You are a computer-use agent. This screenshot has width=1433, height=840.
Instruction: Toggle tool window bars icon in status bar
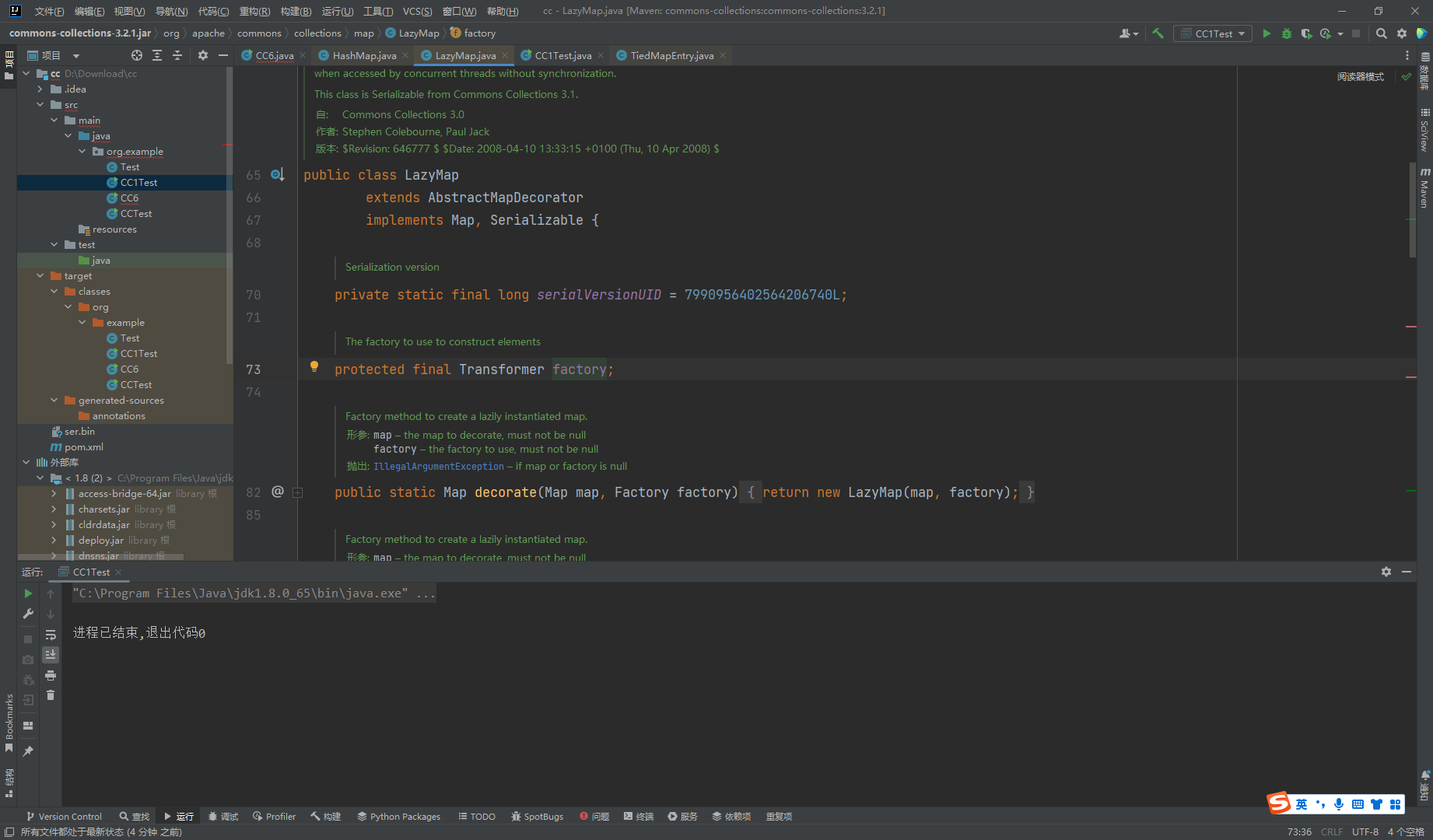[x=9, y=831]
